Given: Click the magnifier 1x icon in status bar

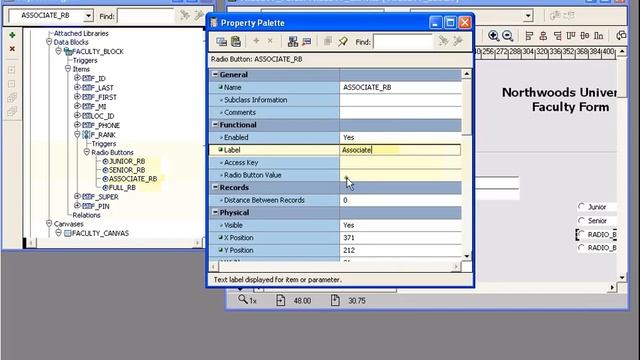Looking at the screenshot, I should [x=243, y=300].
